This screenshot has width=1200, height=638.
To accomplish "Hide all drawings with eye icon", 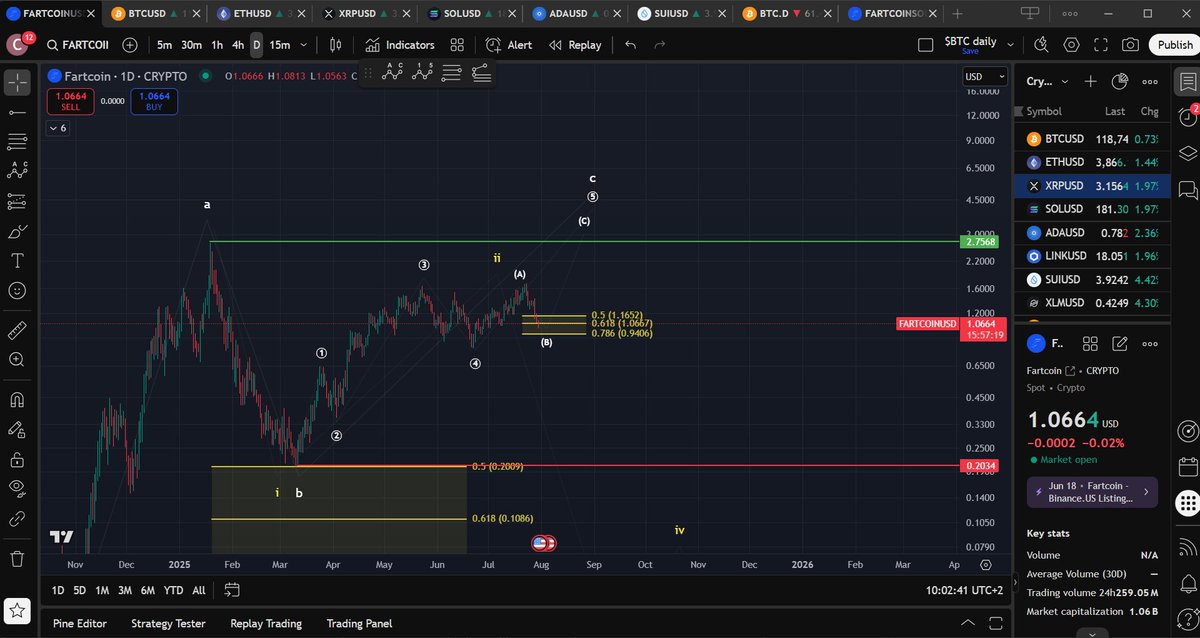I will coord(17,489).
